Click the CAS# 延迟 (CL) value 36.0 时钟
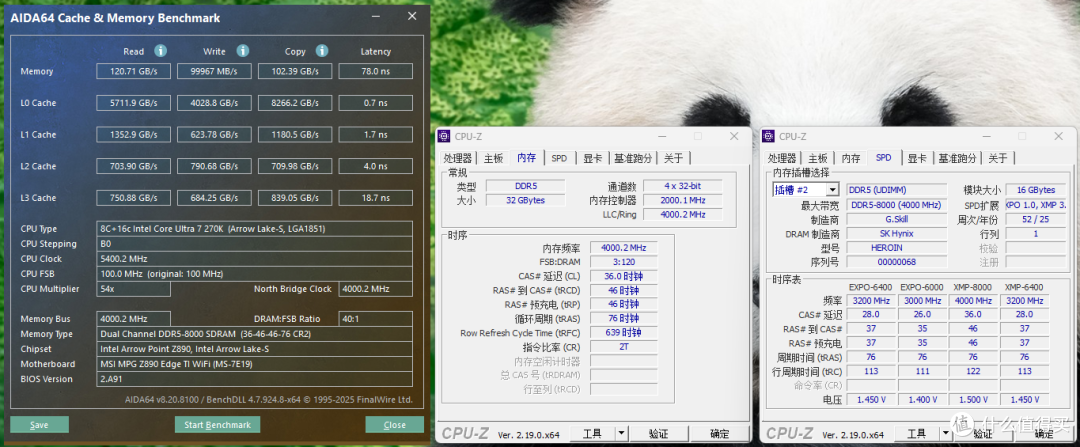This screenshot has height=447, width=1080. pyautogui.click(x=624, y=276)
